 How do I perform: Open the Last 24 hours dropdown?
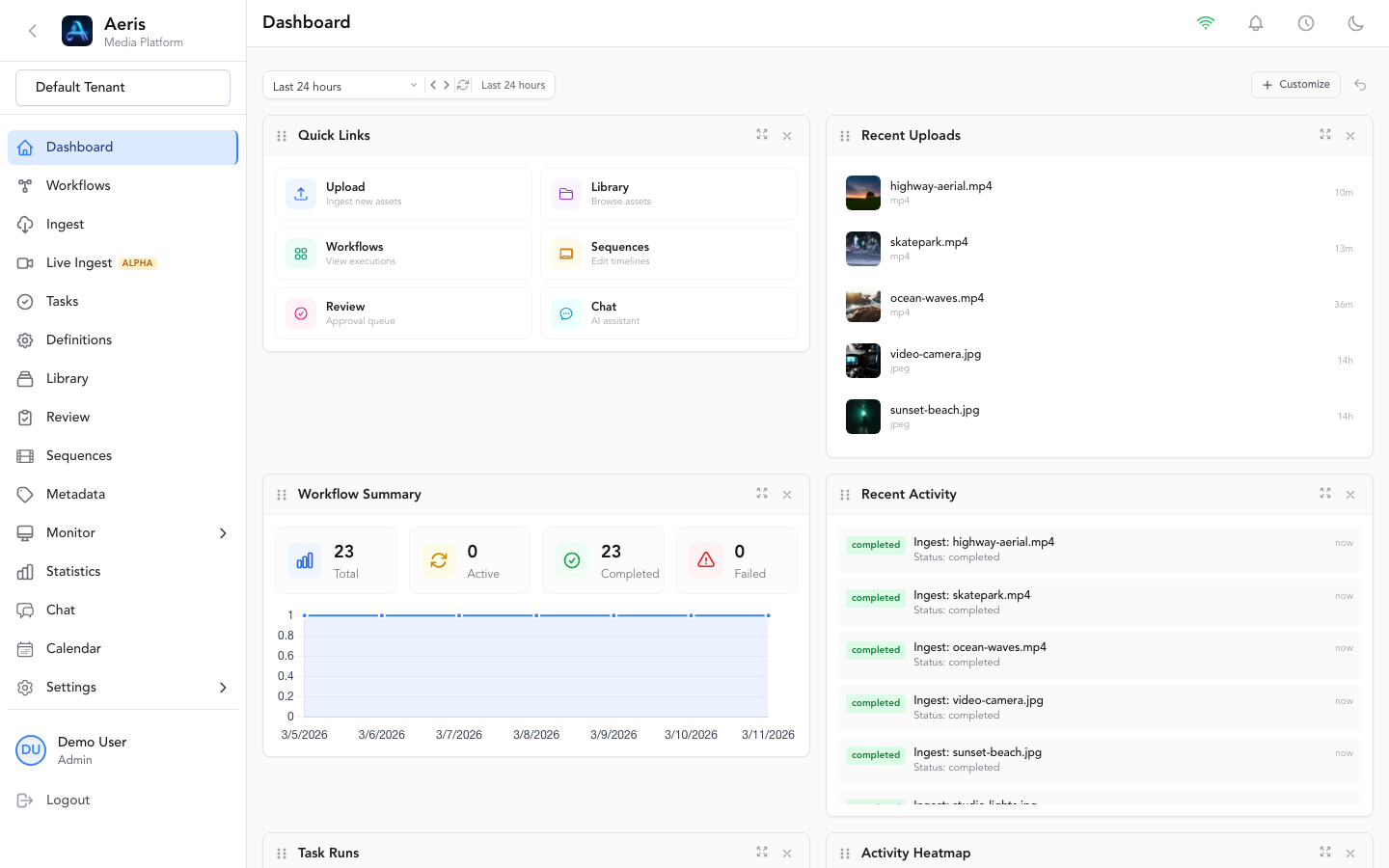[x=344, y=86]
